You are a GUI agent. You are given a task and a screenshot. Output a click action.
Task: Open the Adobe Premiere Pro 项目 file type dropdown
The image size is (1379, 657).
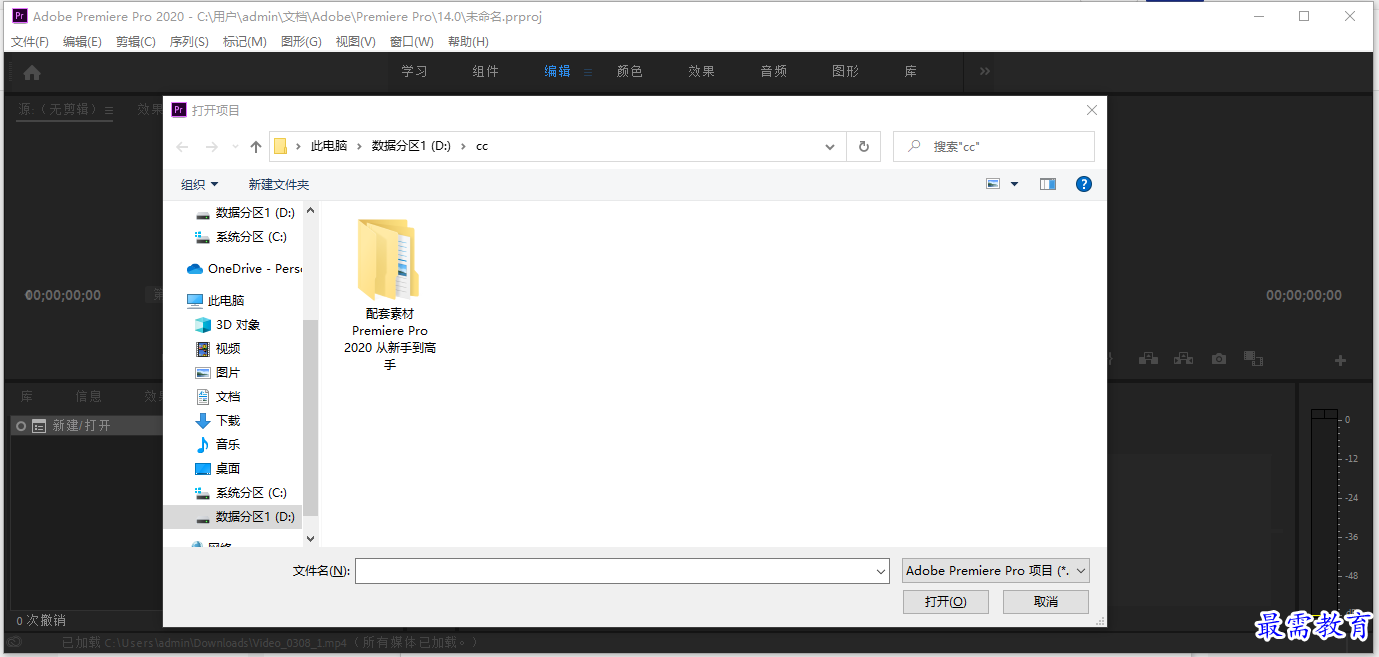tap(995, 571)
